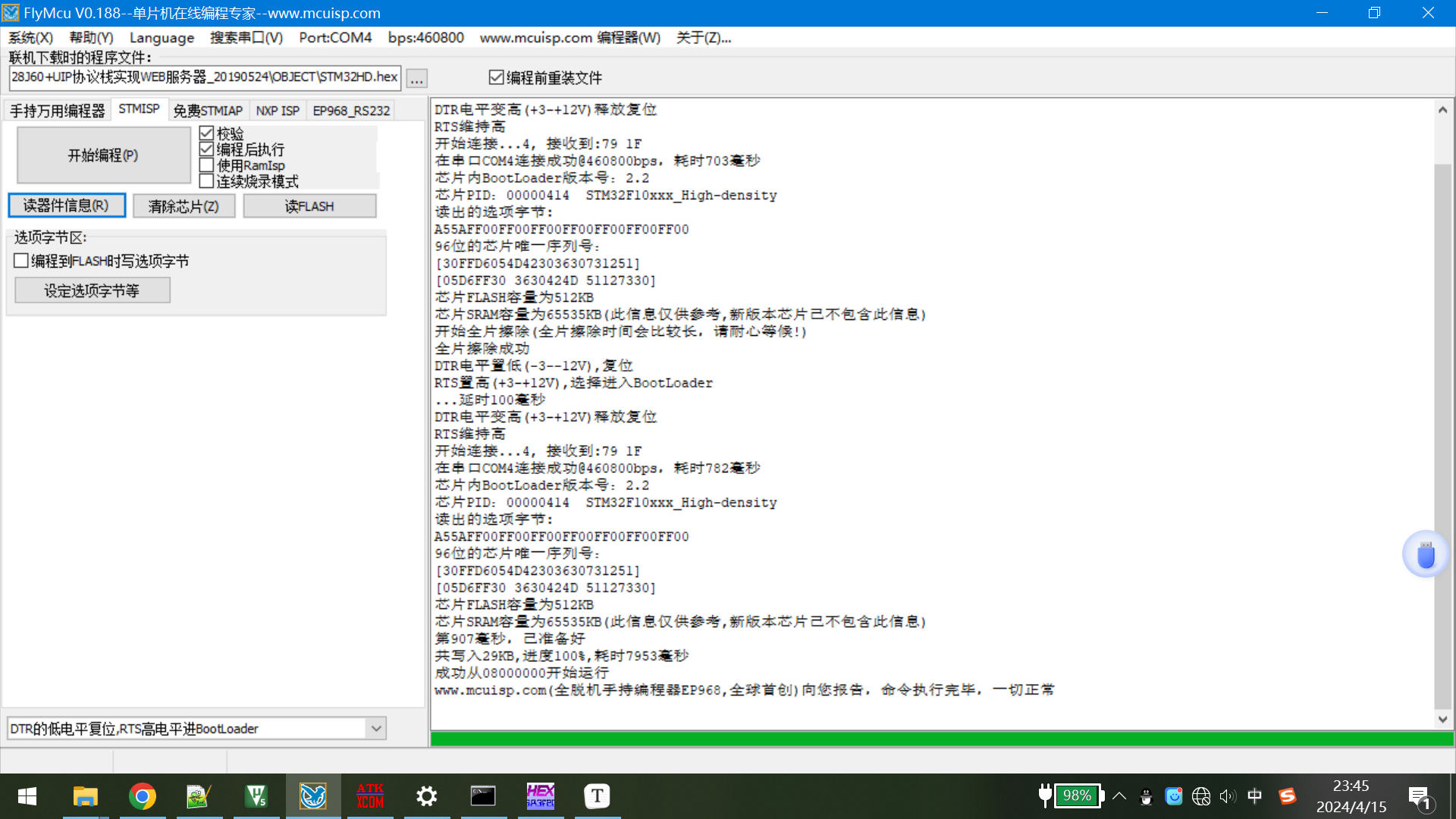Open the command prompt taskbar icon

click(483, 796)
